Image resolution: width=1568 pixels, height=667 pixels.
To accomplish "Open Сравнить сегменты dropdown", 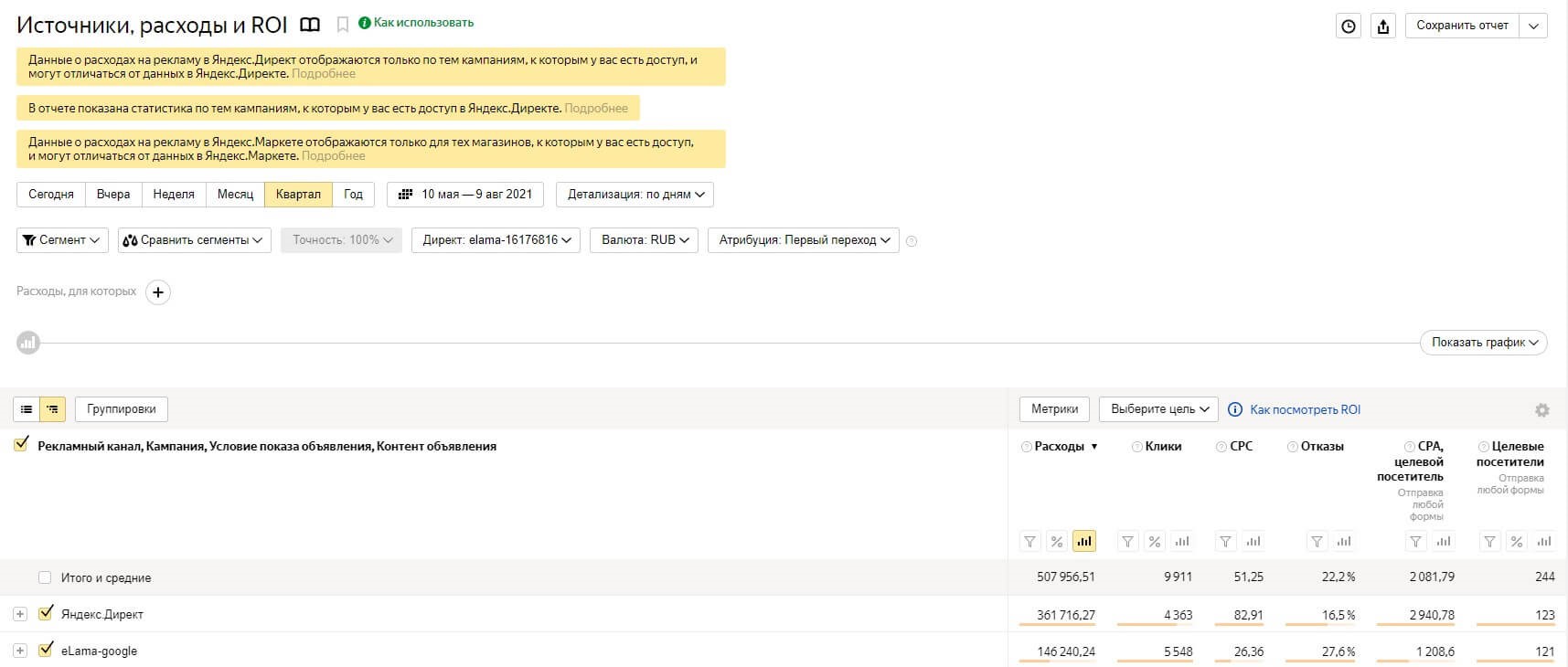I will [194, 240].
